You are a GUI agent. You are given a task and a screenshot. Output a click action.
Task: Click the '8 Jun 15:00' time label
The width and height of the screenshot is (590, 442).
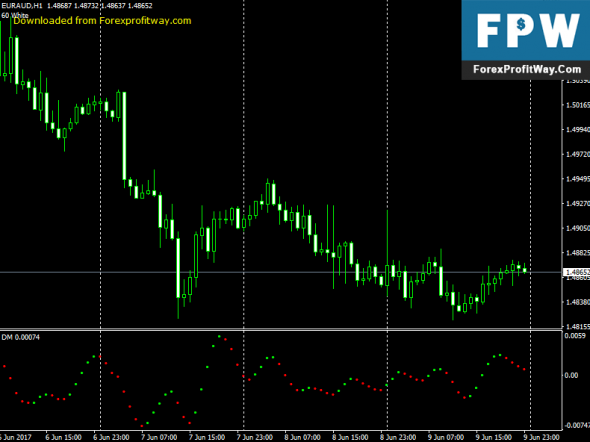pyautogui.click(x=350, y=437)
